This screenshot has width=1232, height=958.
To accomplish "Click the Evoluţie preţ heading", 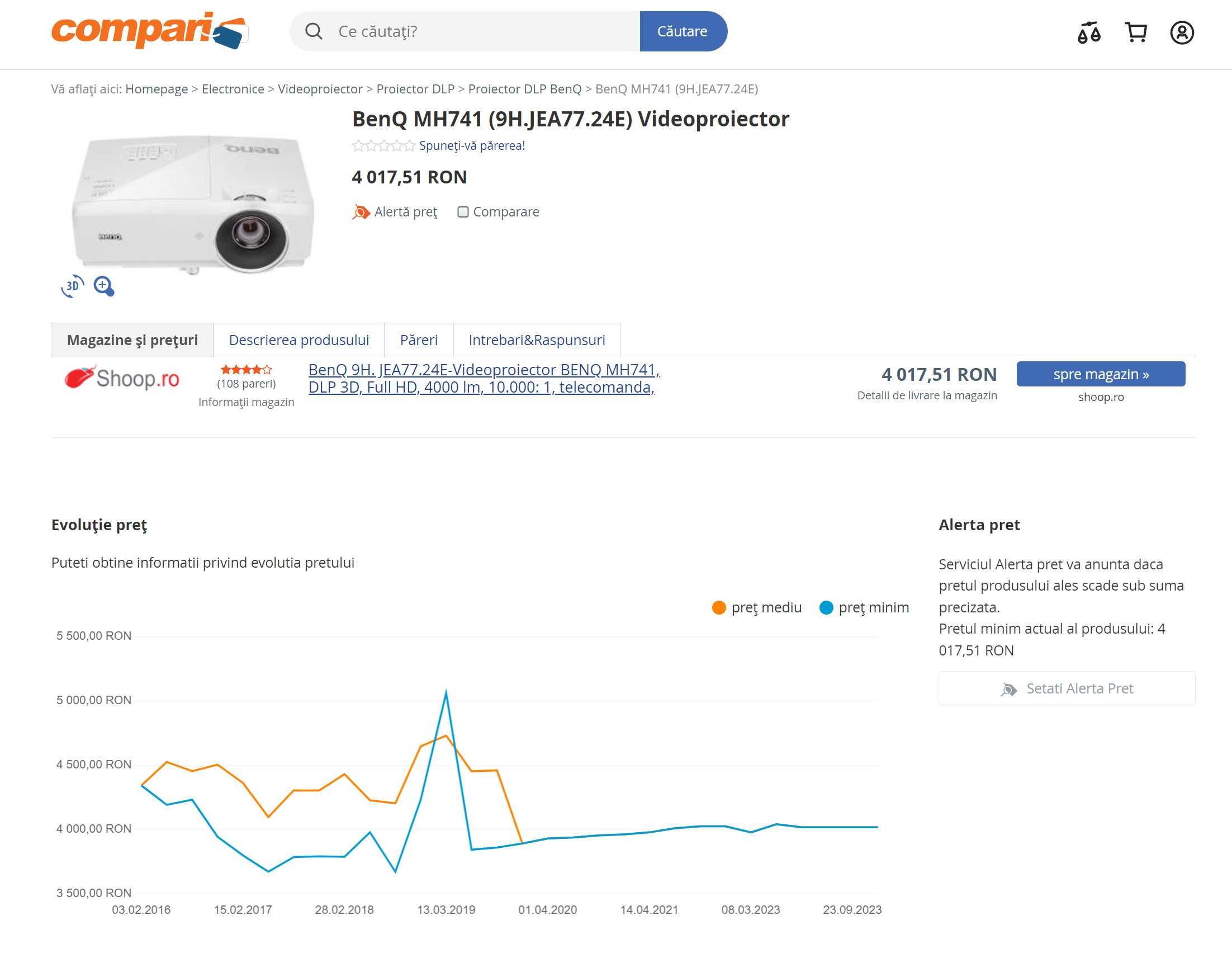I will click(x=99, y=525).
